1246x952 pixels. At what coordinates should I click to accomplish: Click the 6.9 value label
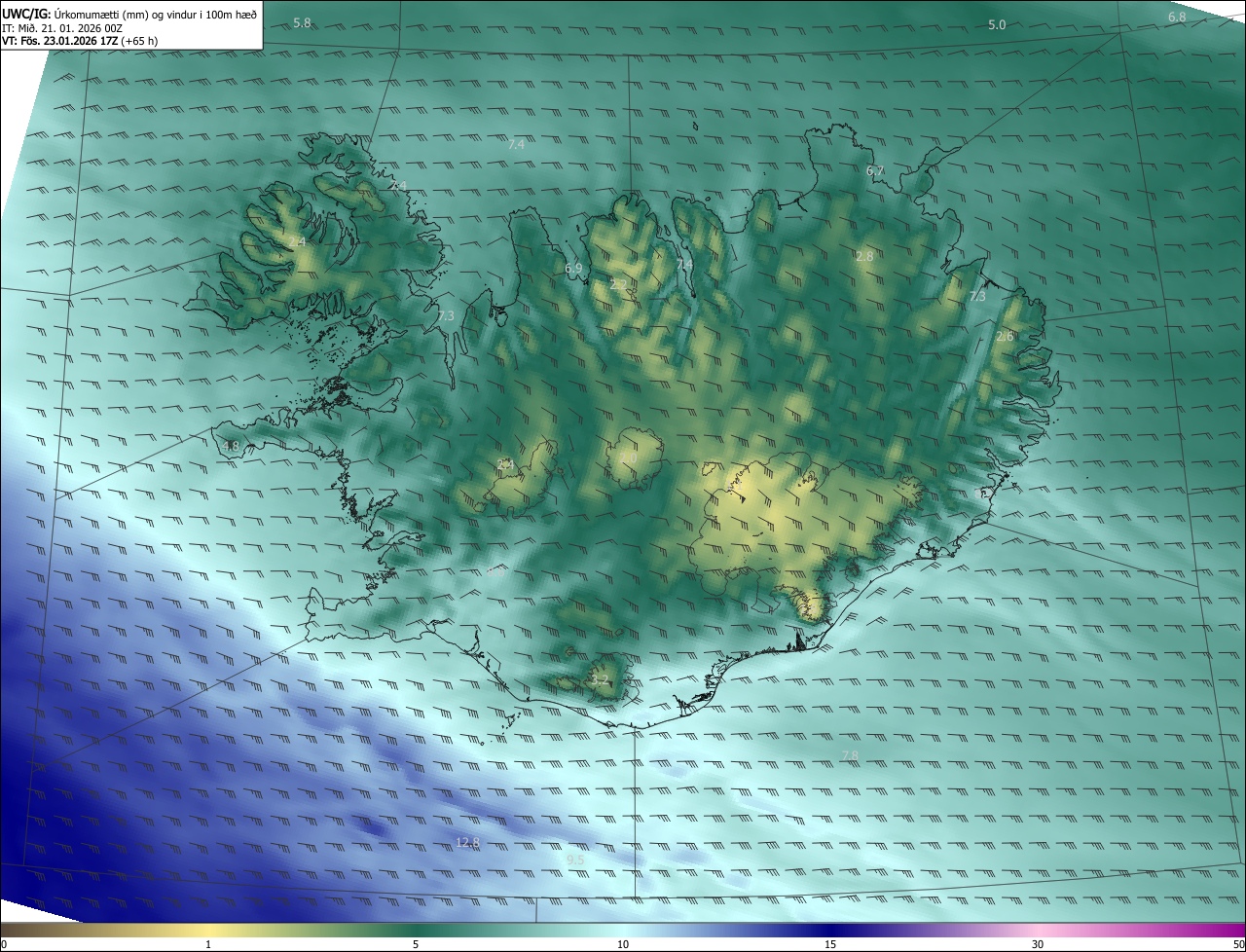tap(573, 269)
